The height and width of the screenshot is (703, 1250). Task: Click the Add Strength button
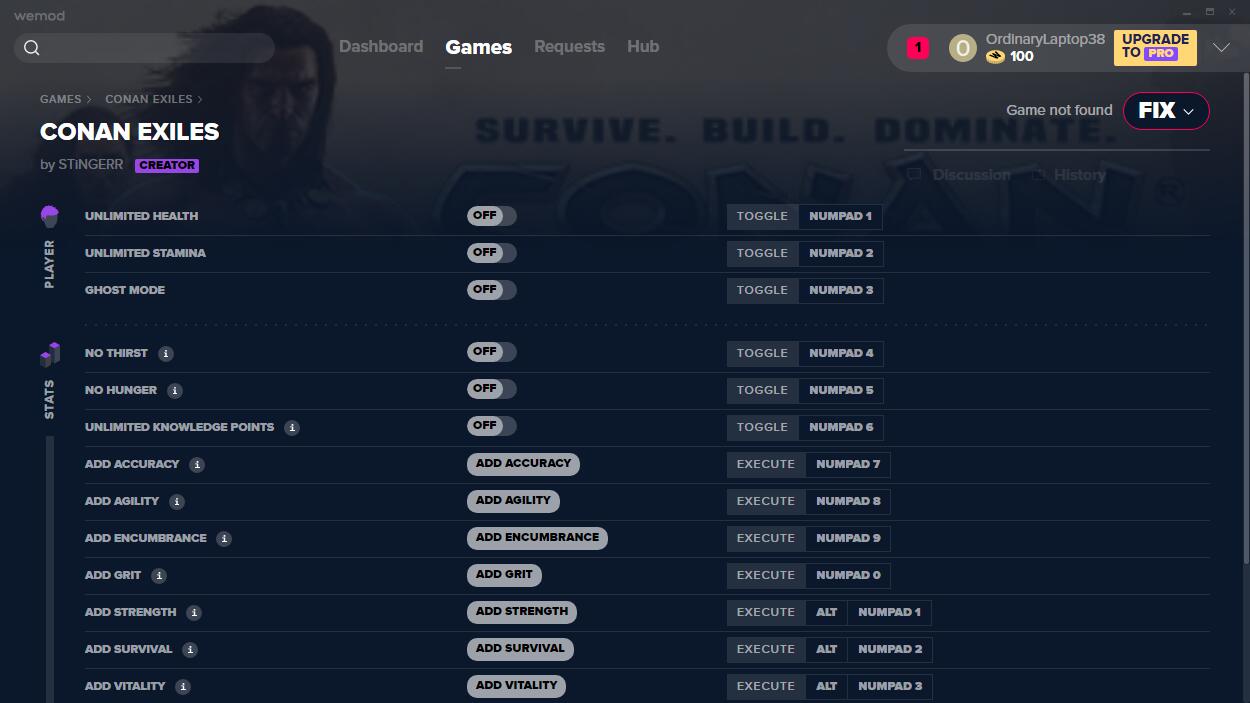point(522,612)
